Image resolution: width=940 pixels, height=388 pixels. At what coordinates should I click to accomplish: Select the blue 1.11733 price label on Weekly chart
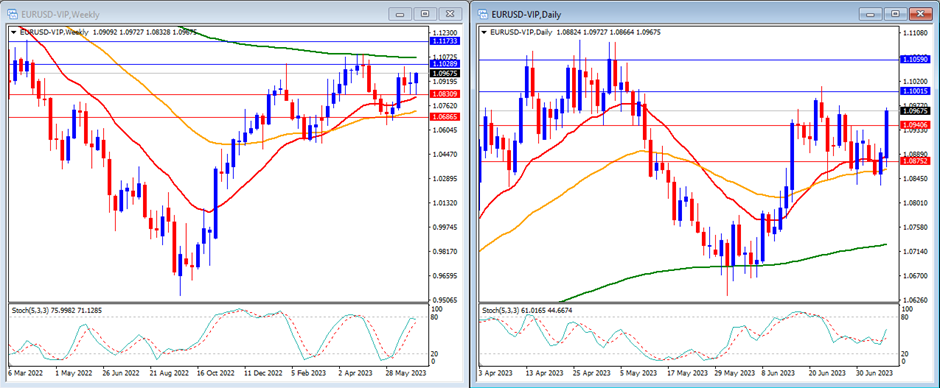(444, 41)
